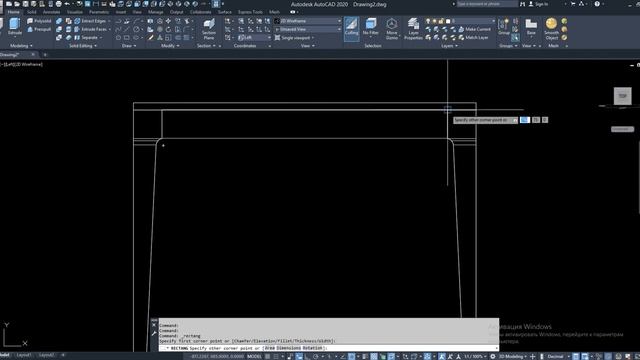This screenshot has height=360, width=640.
Task: Open the Home ribbon tab
Action: [13, 12]
